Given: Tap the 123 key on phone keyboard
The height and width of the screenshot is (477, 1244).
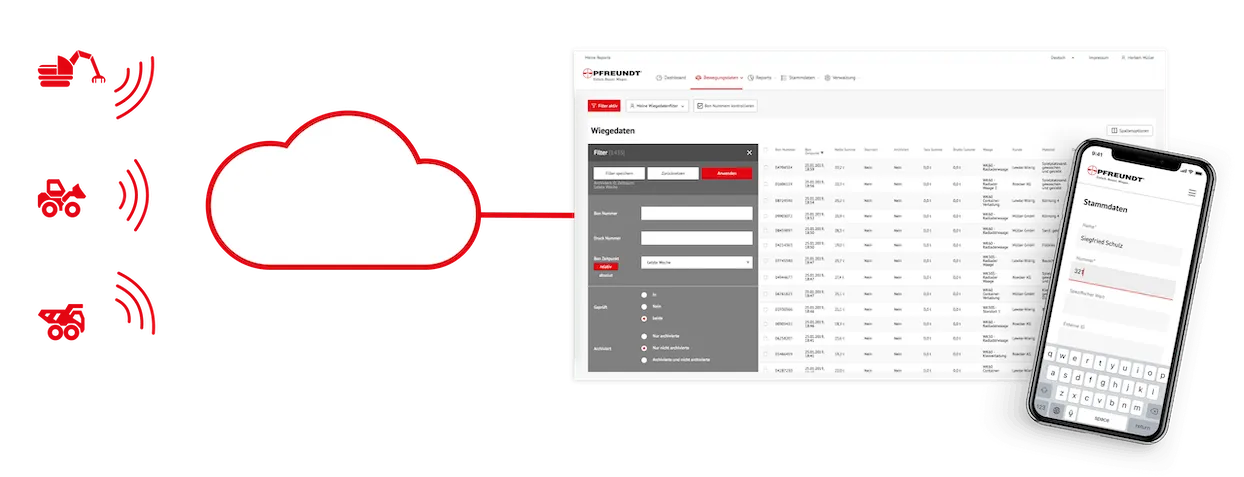Looking at the screenshot, I should coord(1041,407).
